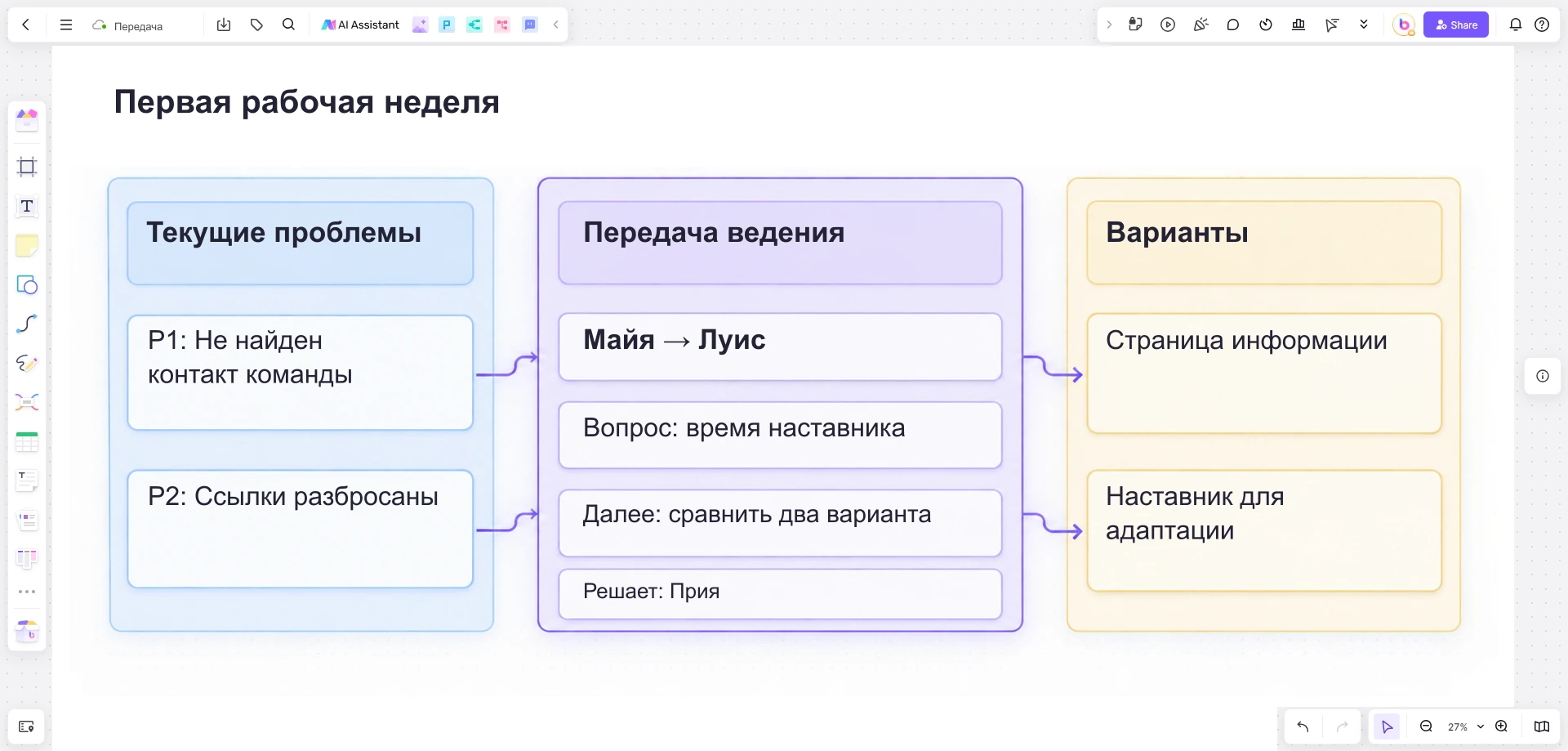This screenshot has width=1568, height=751.
Task: Open more tools three-dot menu
Action: [27, 592]
